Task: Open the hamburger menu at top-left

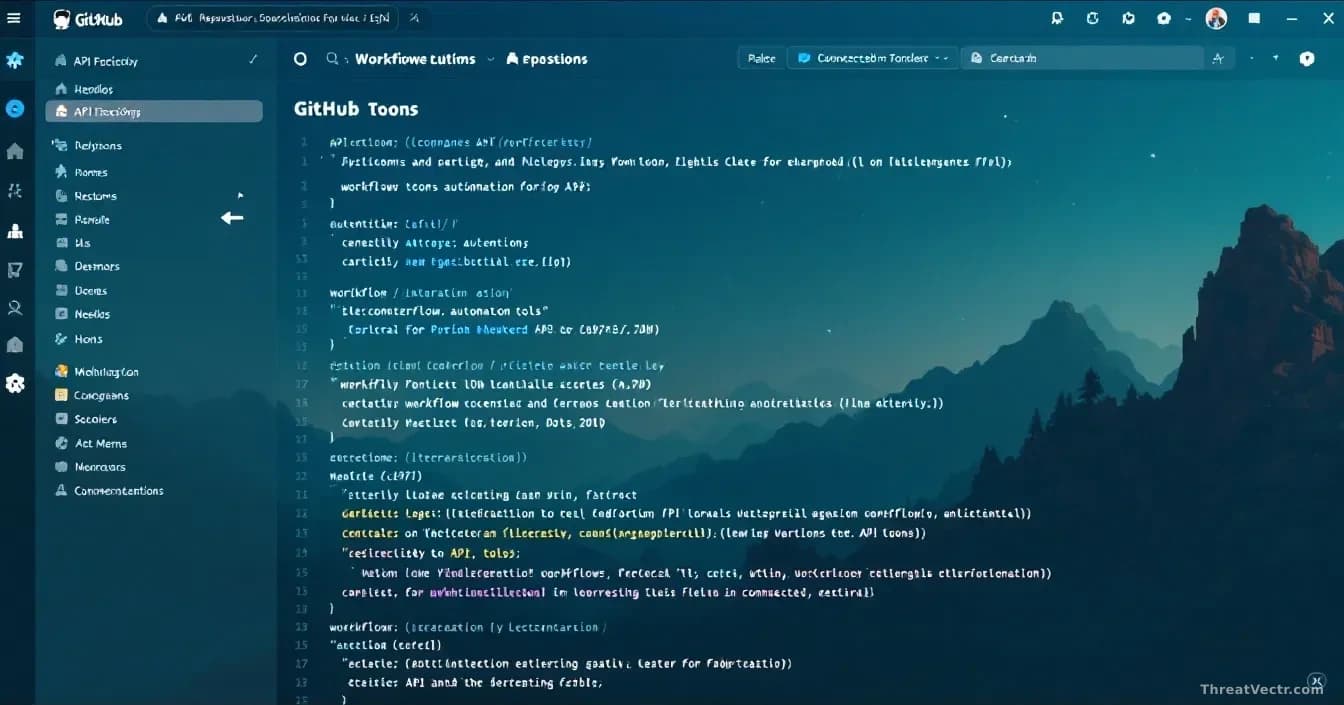Action: point(14,18)
